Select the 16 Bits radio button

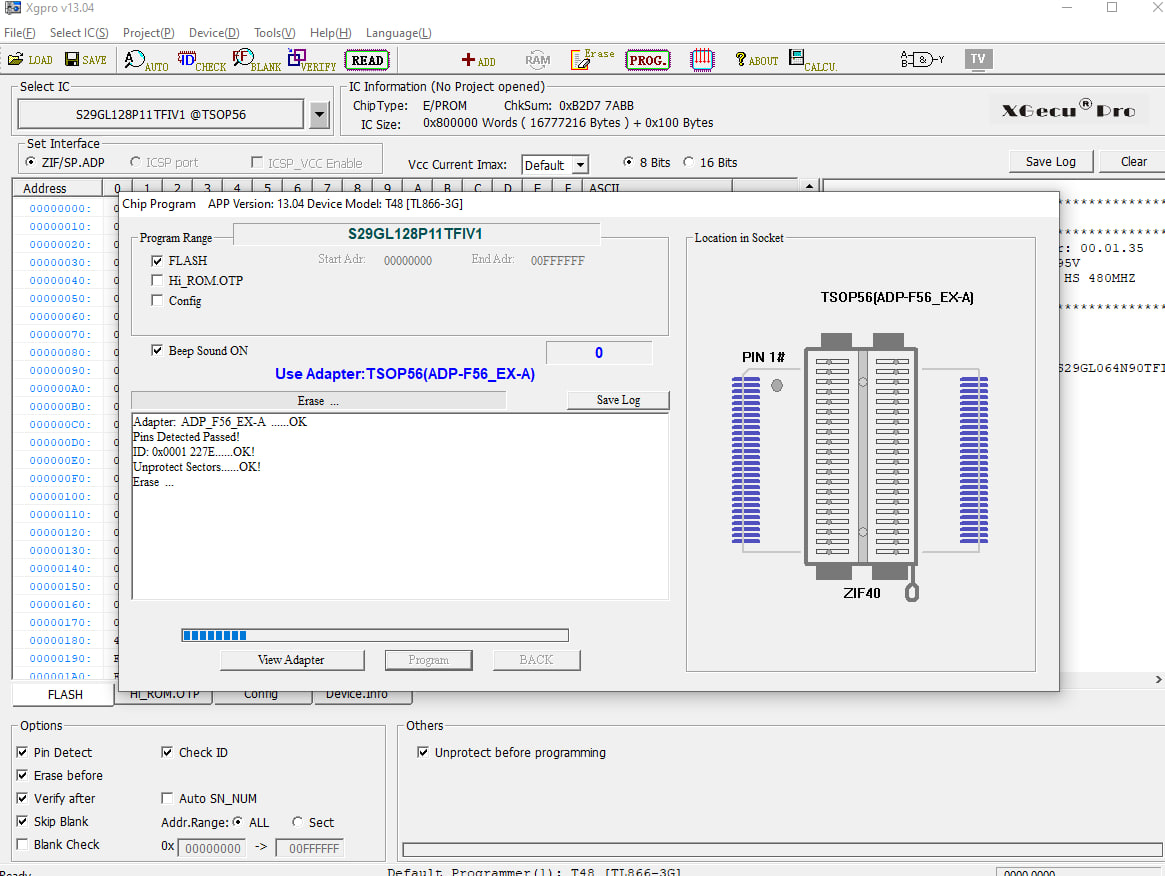tap(689, 161)
